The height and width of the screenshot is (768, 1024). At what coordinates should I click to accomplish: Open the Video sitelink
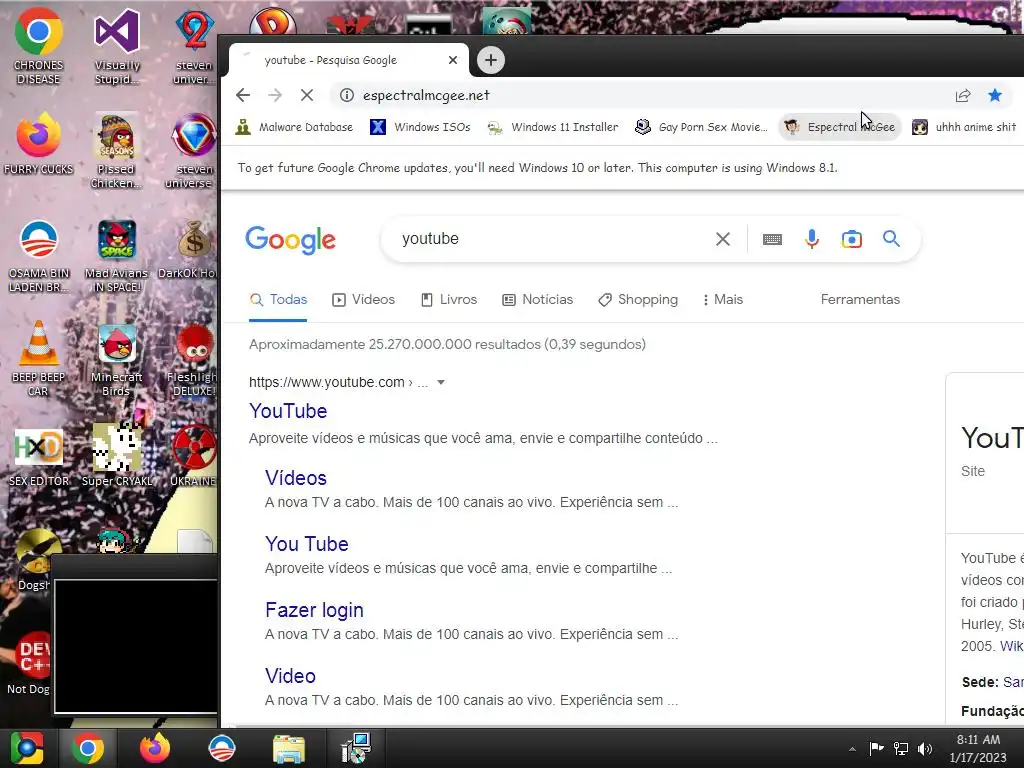[291, 676]
